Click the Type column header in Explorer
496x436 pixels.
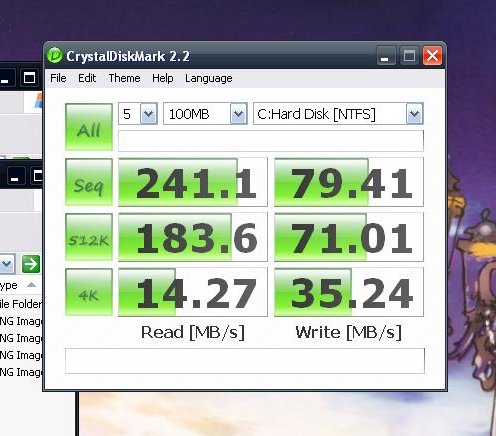tap(18, 285)
